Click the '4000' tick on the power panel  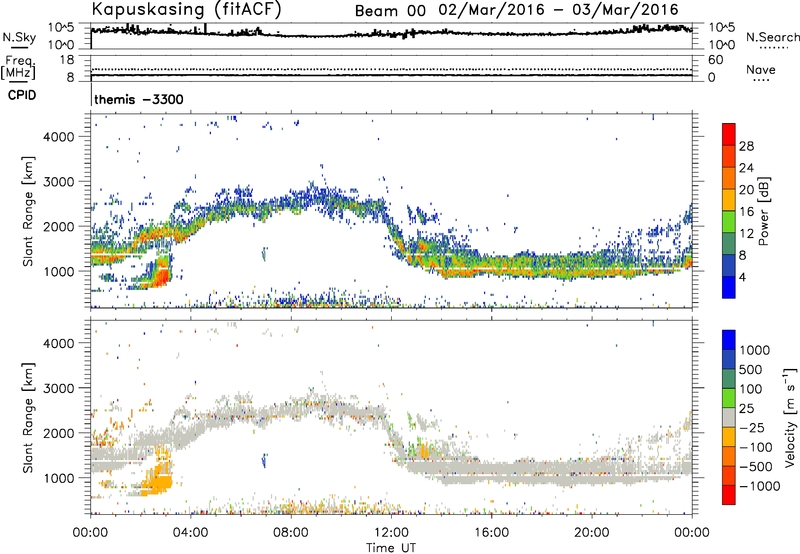[58, 137]
